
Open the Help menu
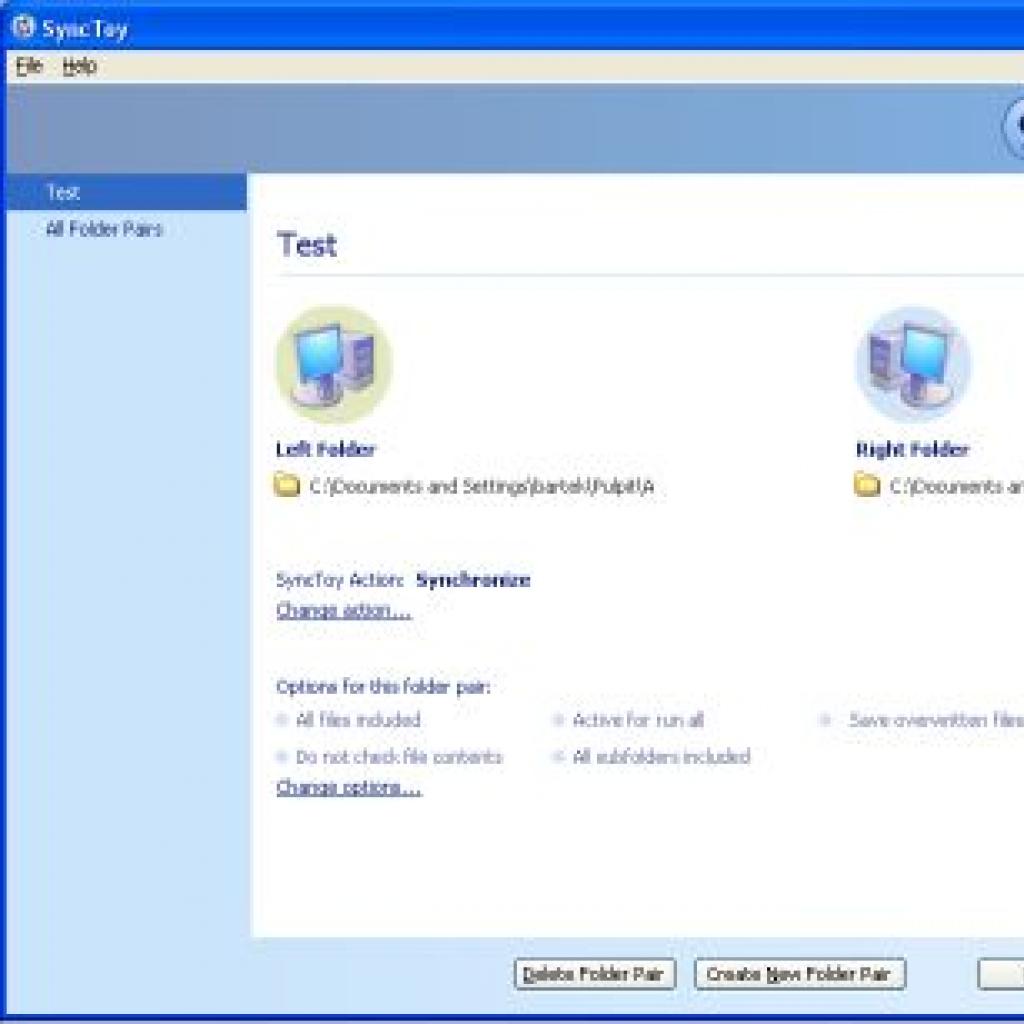(80, 66)
